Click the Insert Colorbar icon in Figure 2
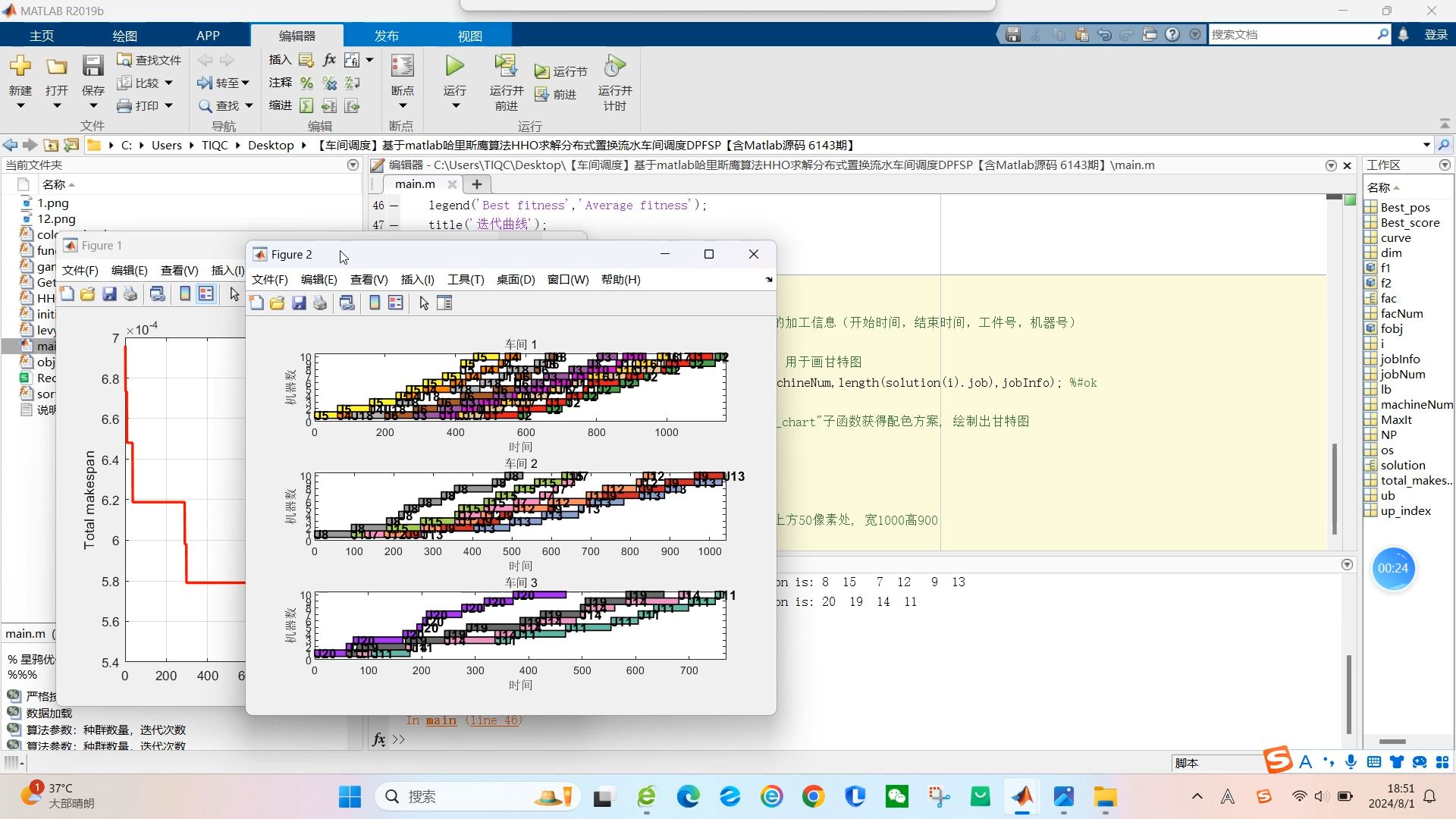Image resolution: width=1456 pixels, height=819 pixels. pyautogui.click(x=375, y=303)
